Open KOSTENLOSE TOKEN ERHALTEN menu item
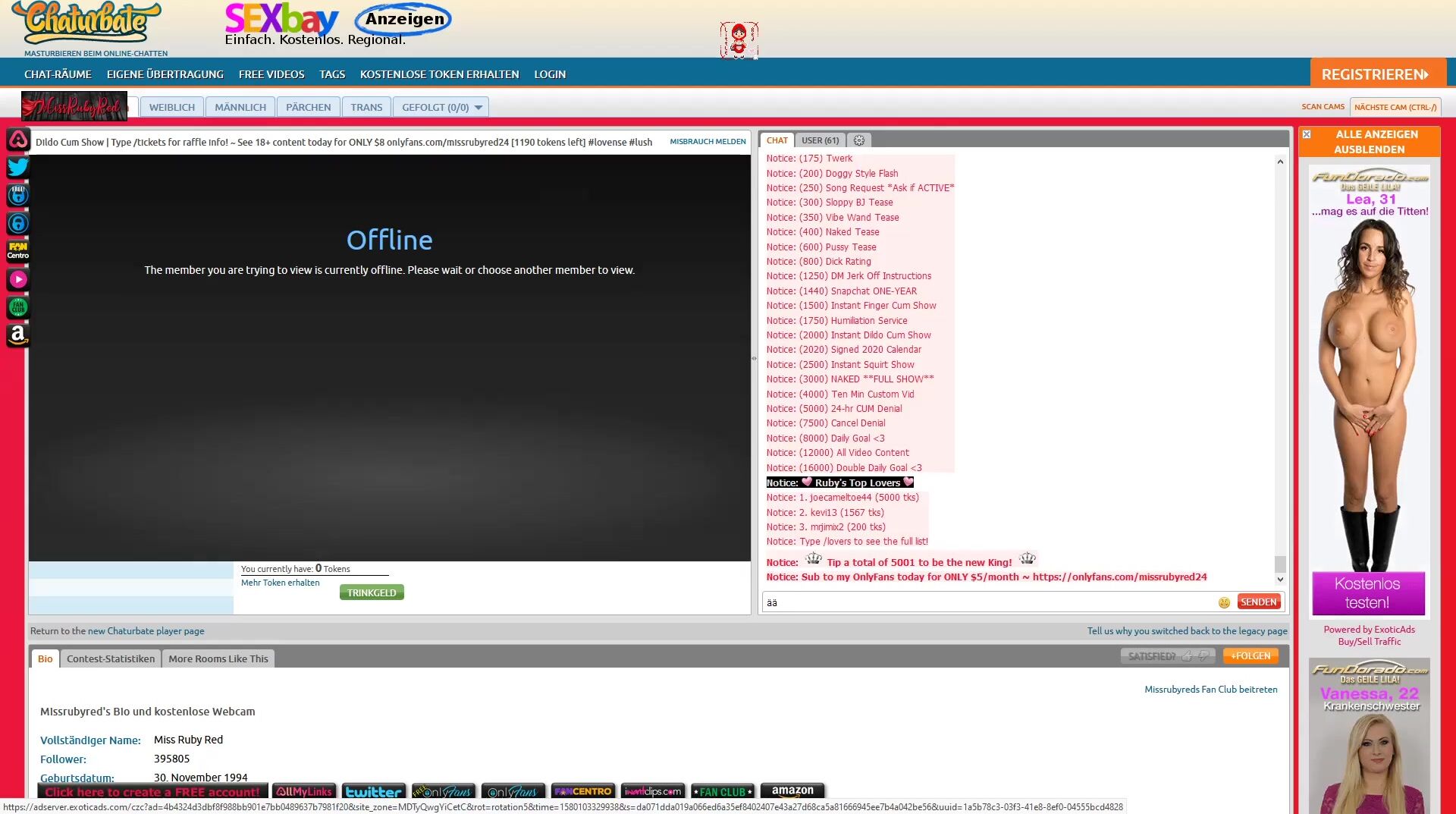The image size is (1456, 814). click(x=440, y=74)
